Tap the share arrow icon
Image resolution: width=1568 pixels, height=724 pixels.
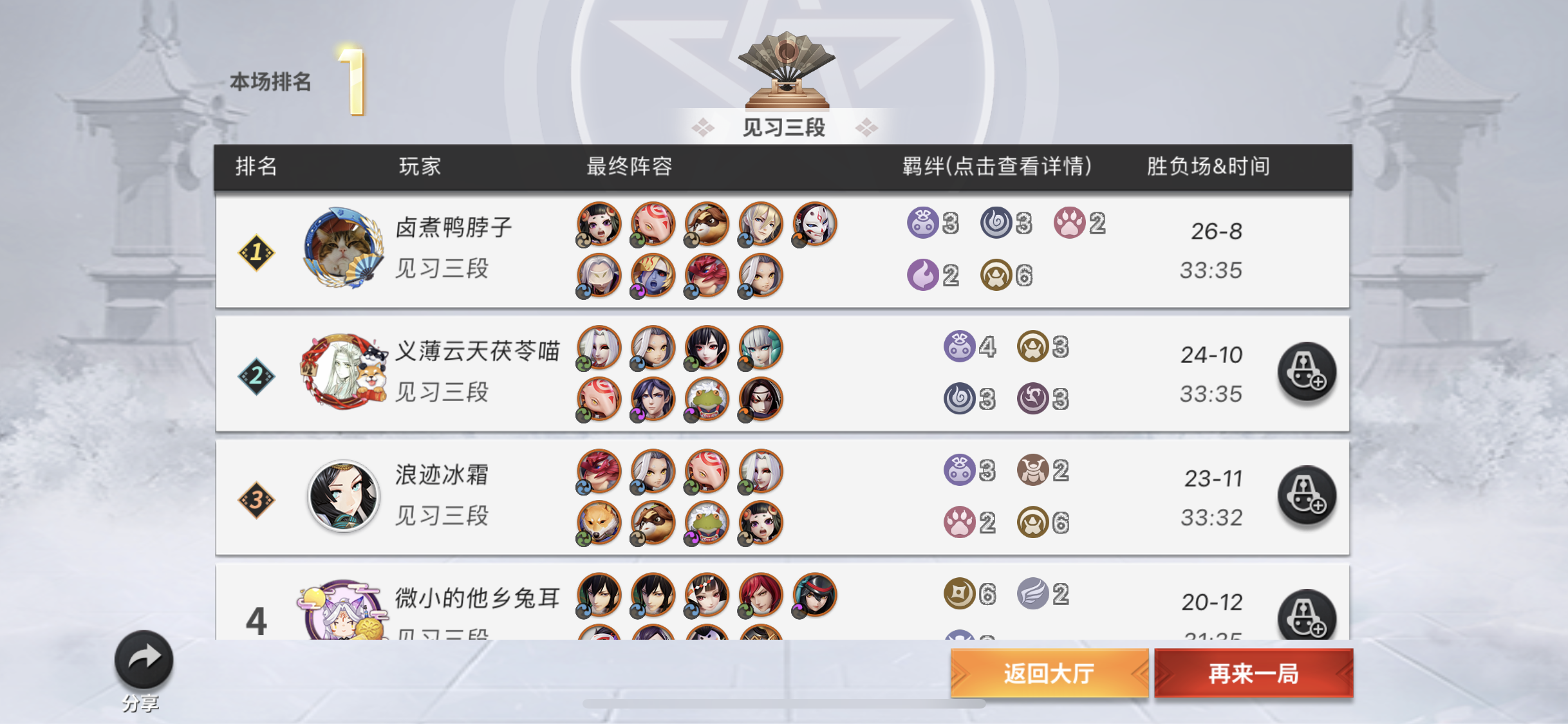tap(144, 659)
